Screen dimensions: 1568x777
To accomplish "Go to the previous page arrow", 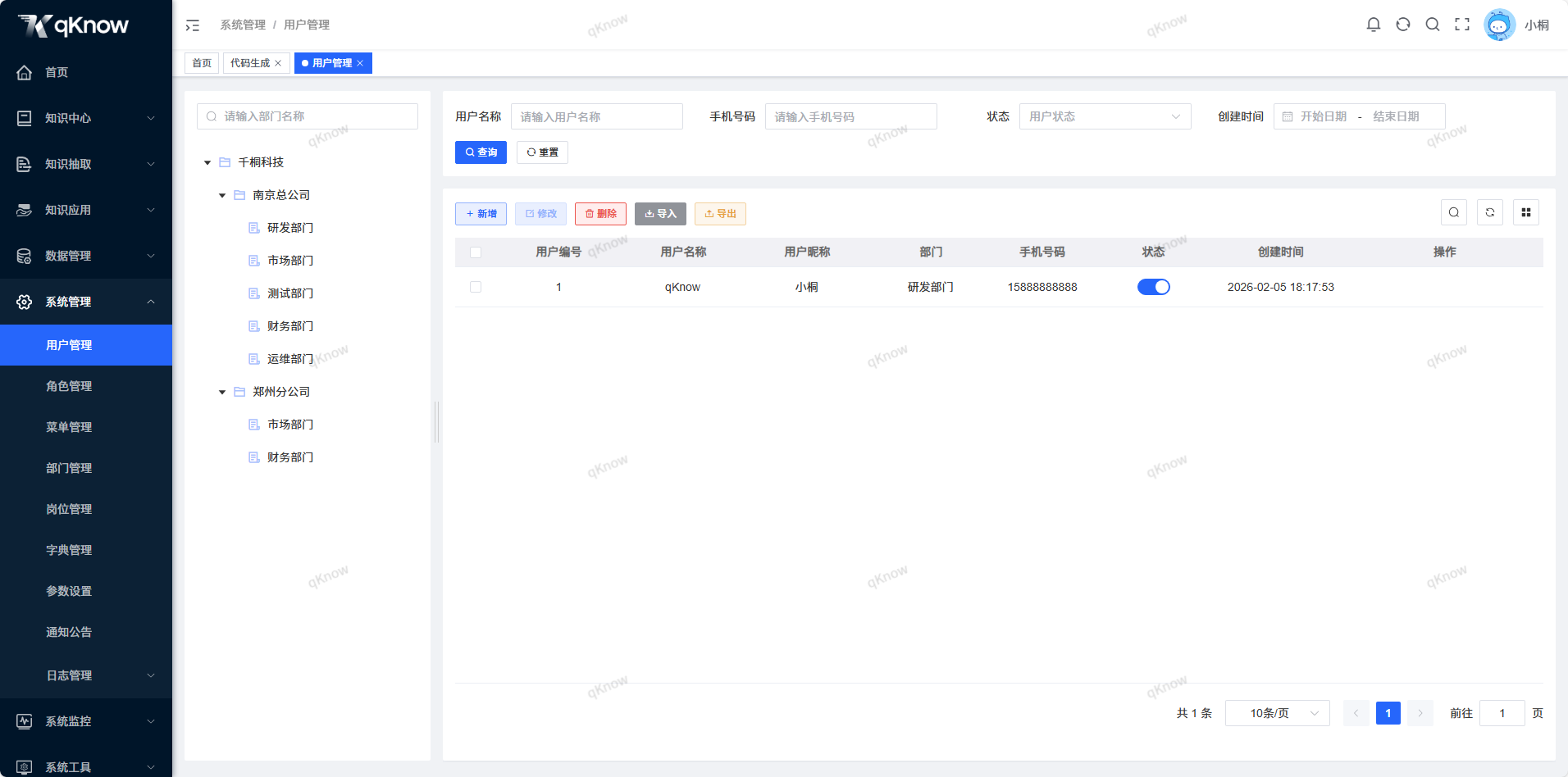I will (1356, 713).
